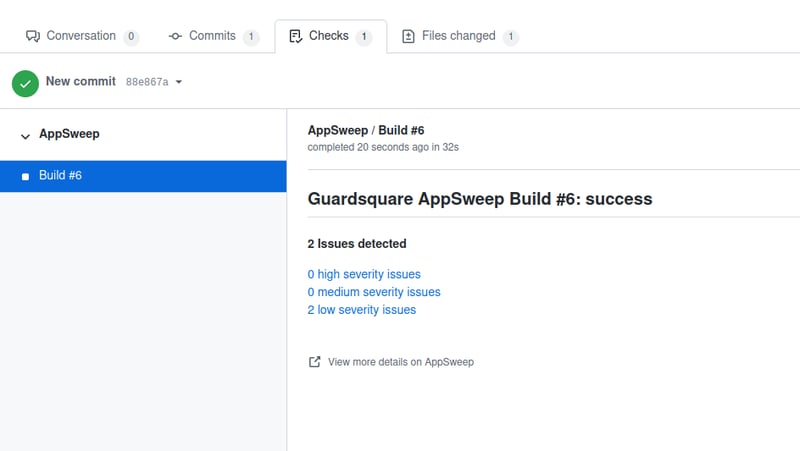Click the New commit title
The width and height of the screenshot is (800, 451).
81,81
